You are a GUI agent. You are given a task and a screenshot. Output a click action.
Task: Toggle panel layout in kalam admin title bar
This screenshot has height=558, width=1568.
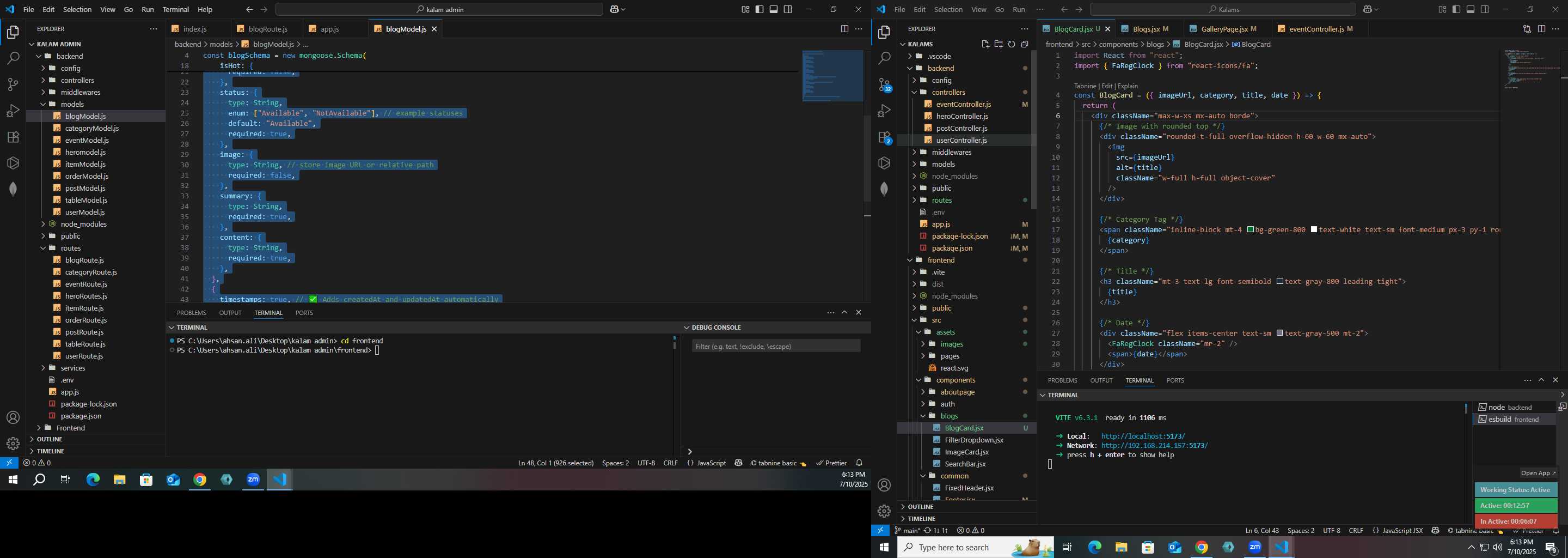[x=774, y=10]
